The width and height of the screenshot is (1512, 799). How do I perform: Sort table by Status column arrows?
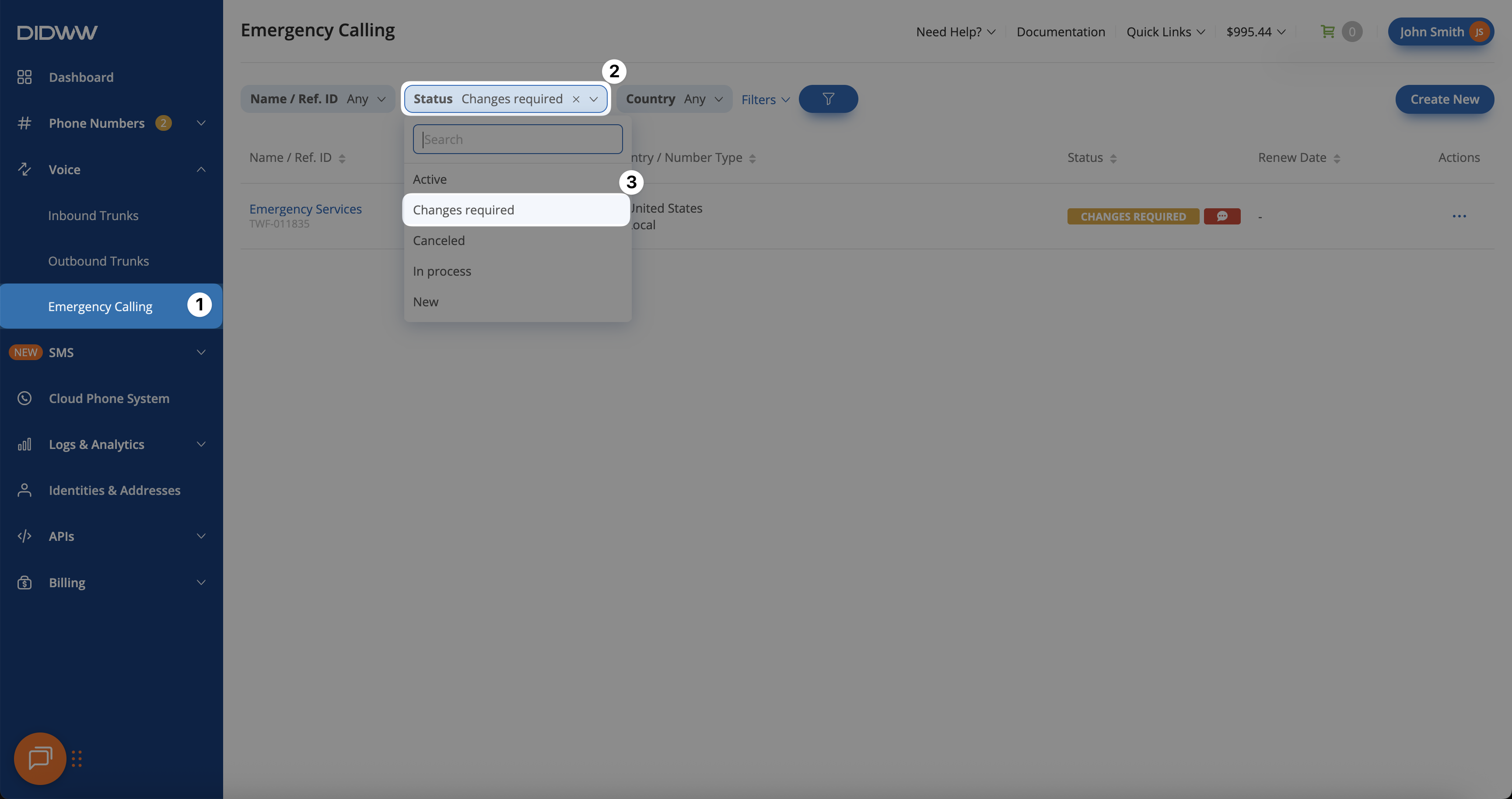click(1113, 158)
